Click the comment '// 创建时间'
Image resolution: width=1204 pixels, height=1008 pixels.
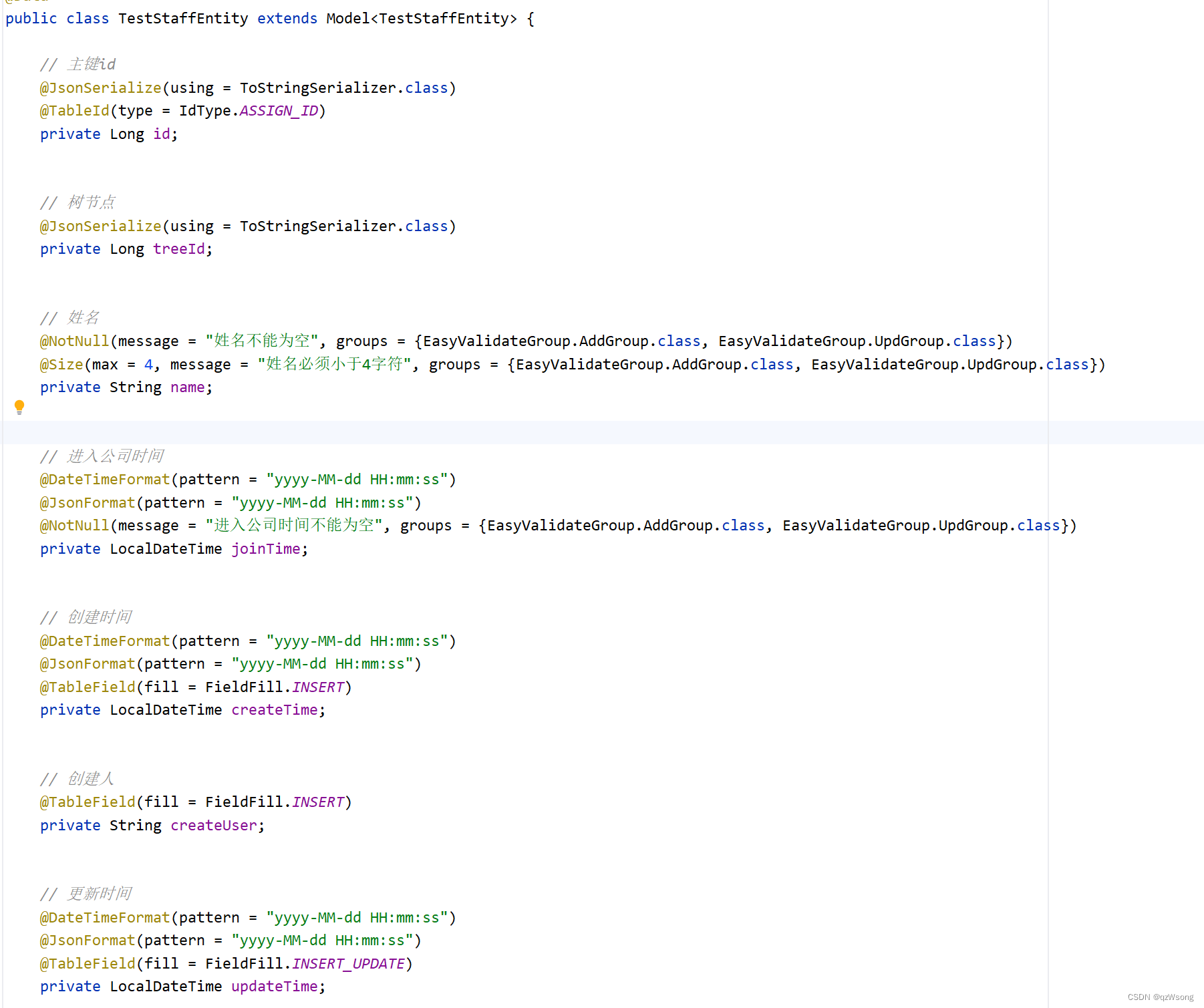pos(86,618)
